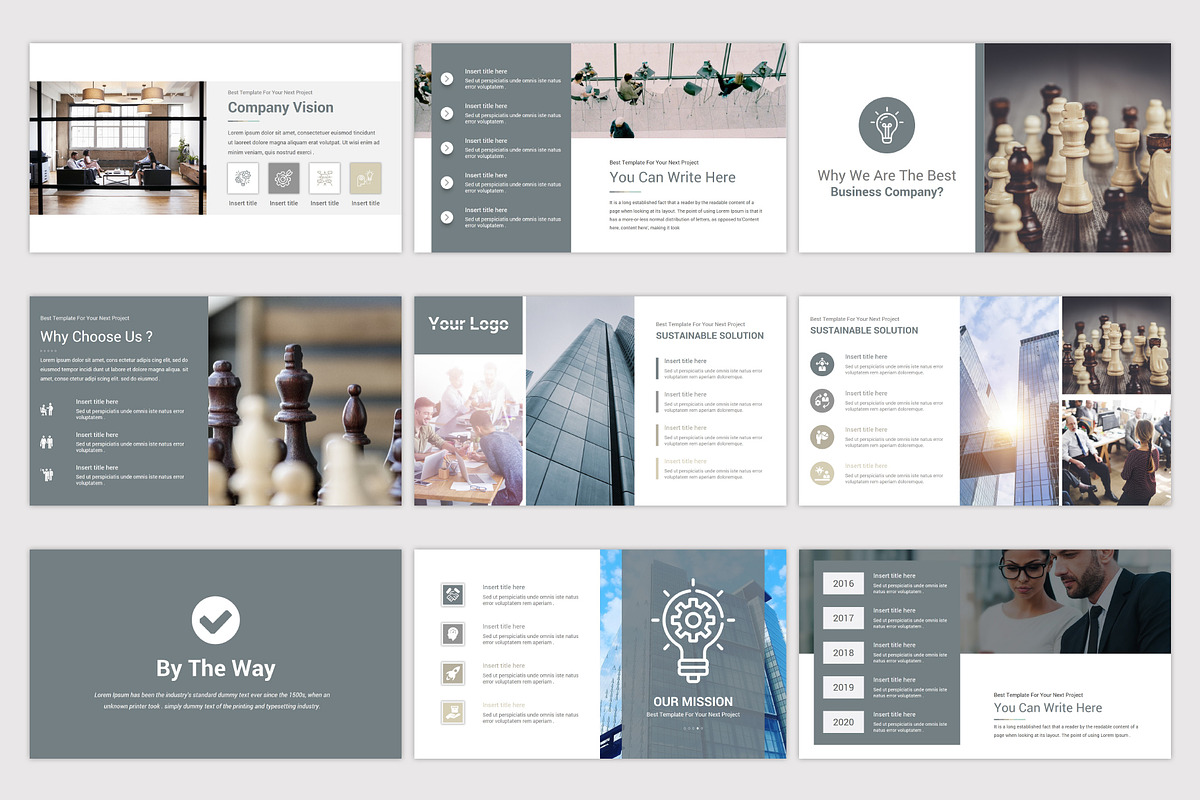Viewport: 1200px width, 800px height.
Task: Select the 2016 year box
Action: pos(844,584)
